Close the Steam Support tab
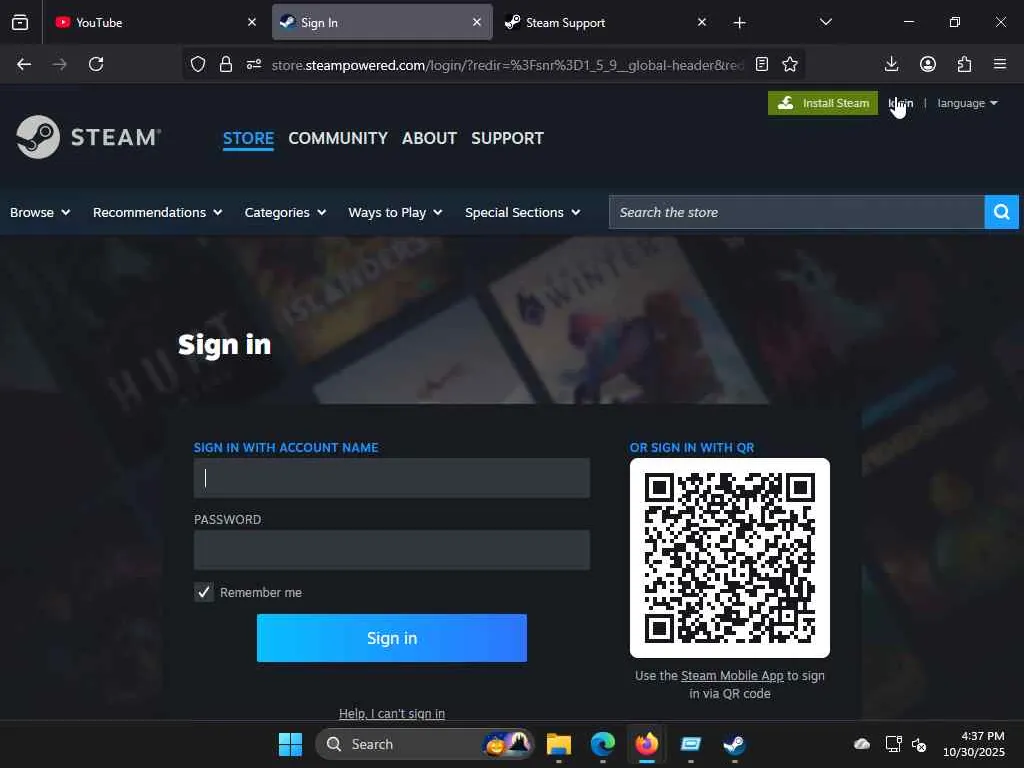Screen dimensions: 1024x768 (x=702, y=22)
